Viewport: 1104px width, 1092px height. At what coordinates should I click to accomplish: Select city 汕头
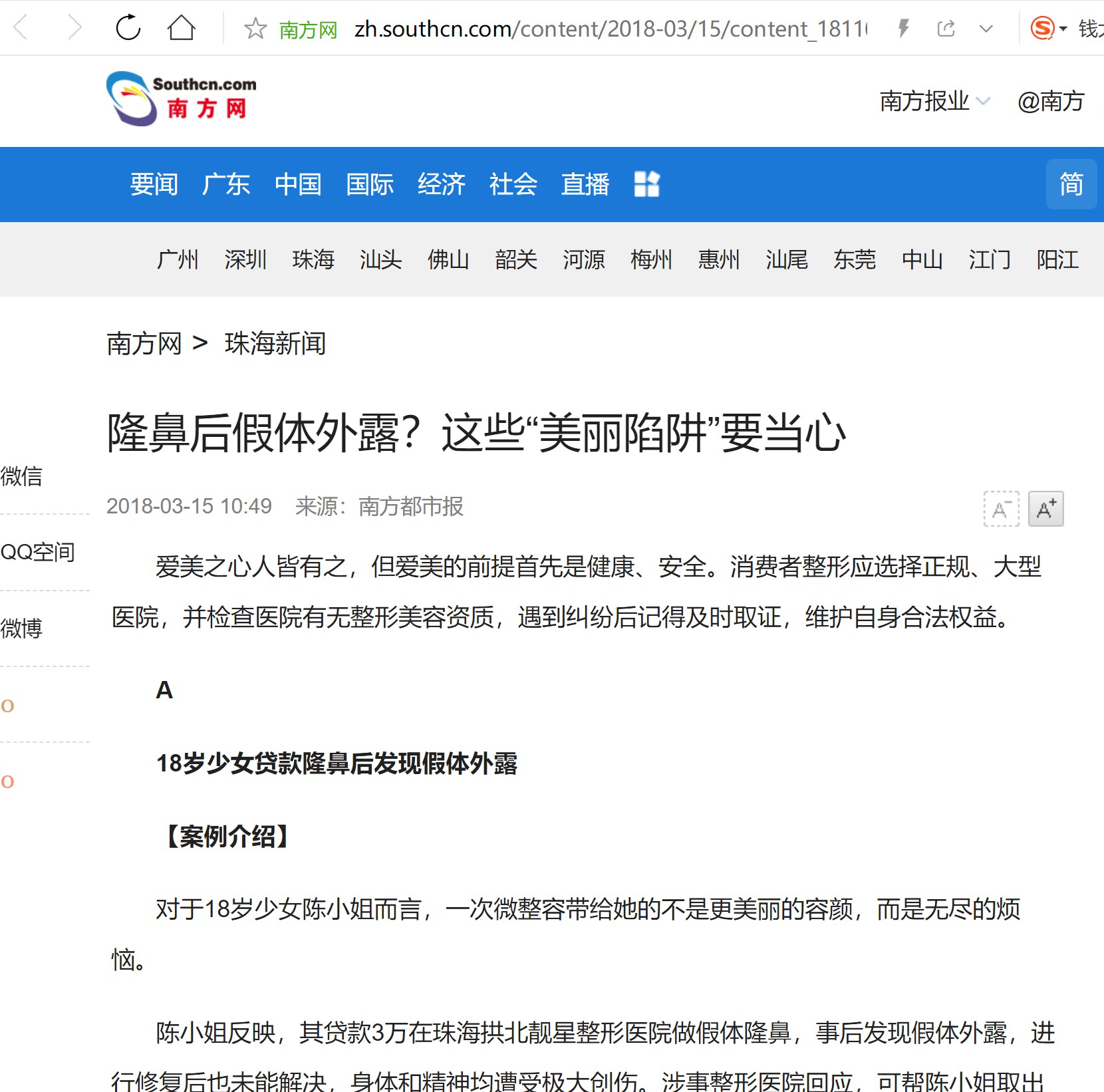[380, 259]
